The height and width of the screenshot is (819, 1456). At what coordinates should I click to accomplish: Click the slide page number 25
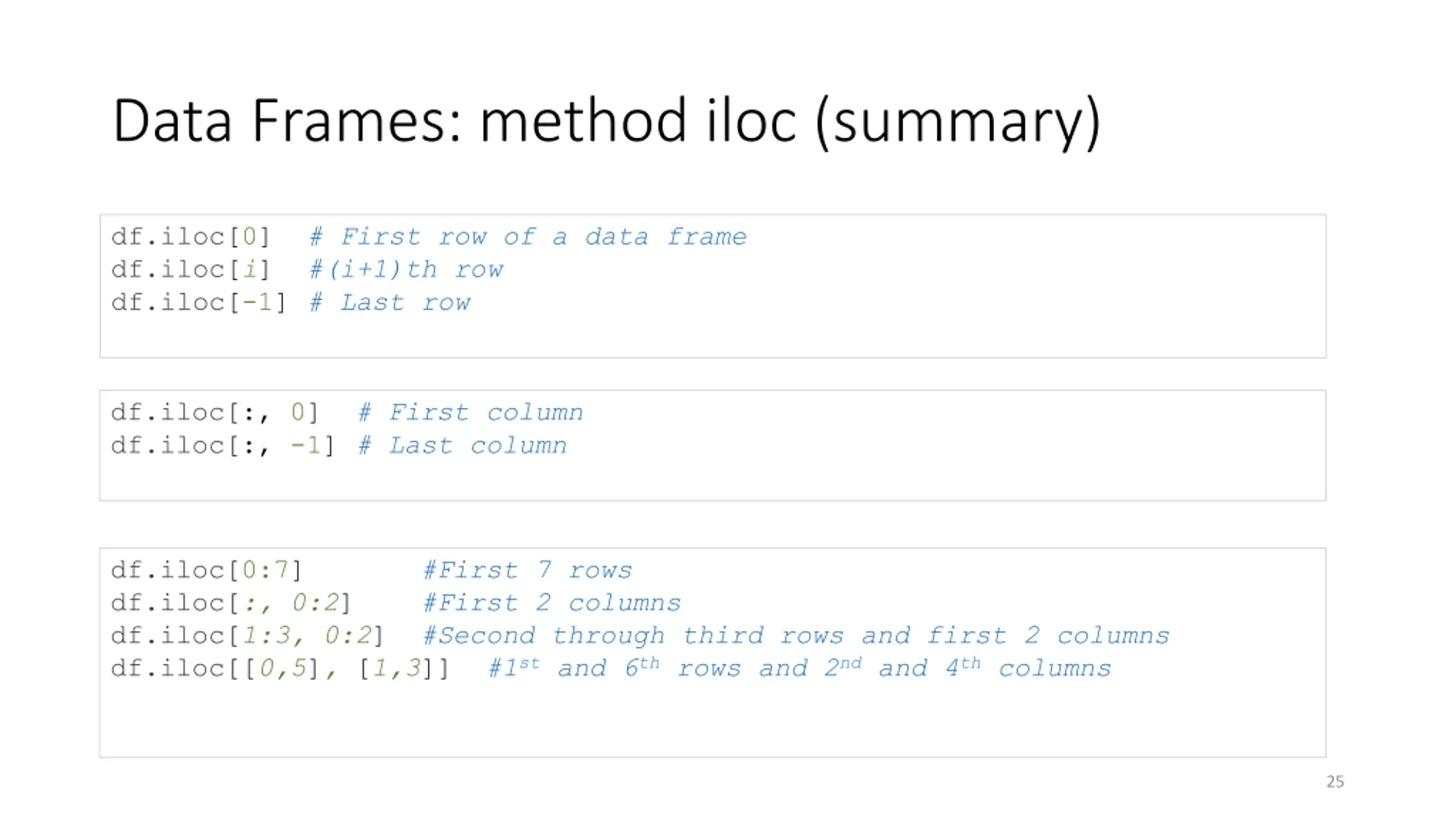click(1335, 781)
